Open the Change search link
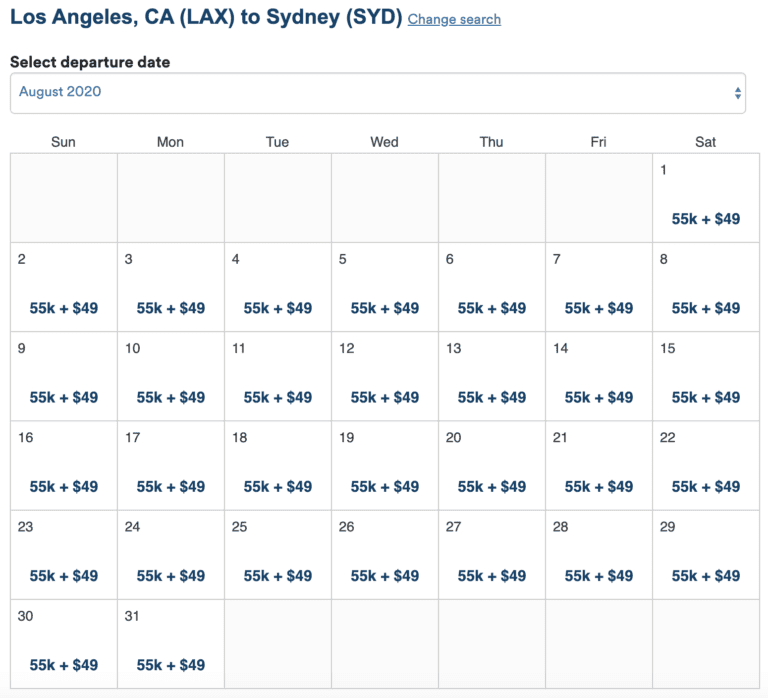Screen dimensions: 768x698 pyautogui.click(x=454, y=19)
